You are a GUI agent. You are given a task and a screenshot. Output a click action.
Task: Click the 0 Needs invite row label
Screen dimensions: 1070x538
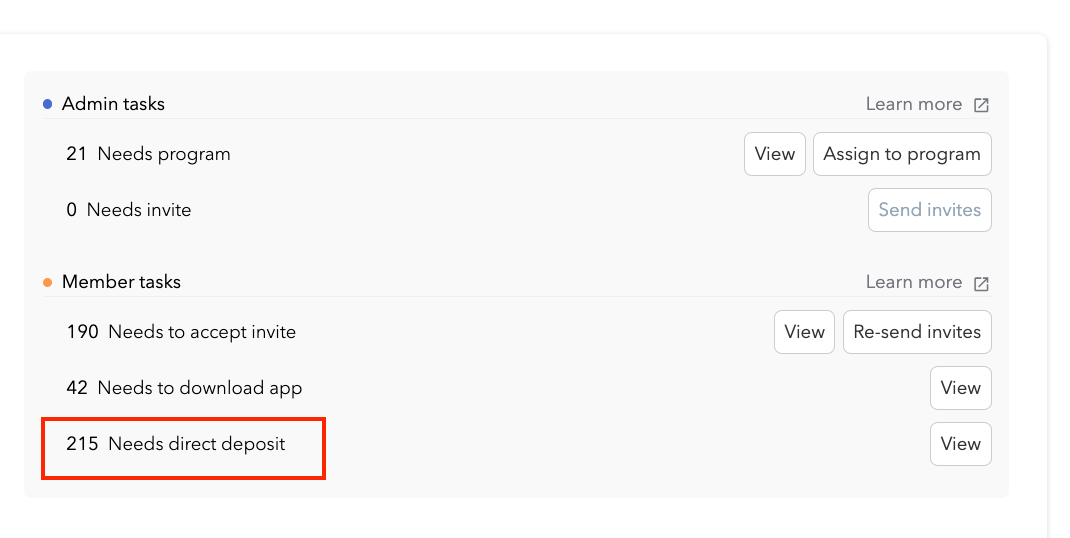(128, 210)
